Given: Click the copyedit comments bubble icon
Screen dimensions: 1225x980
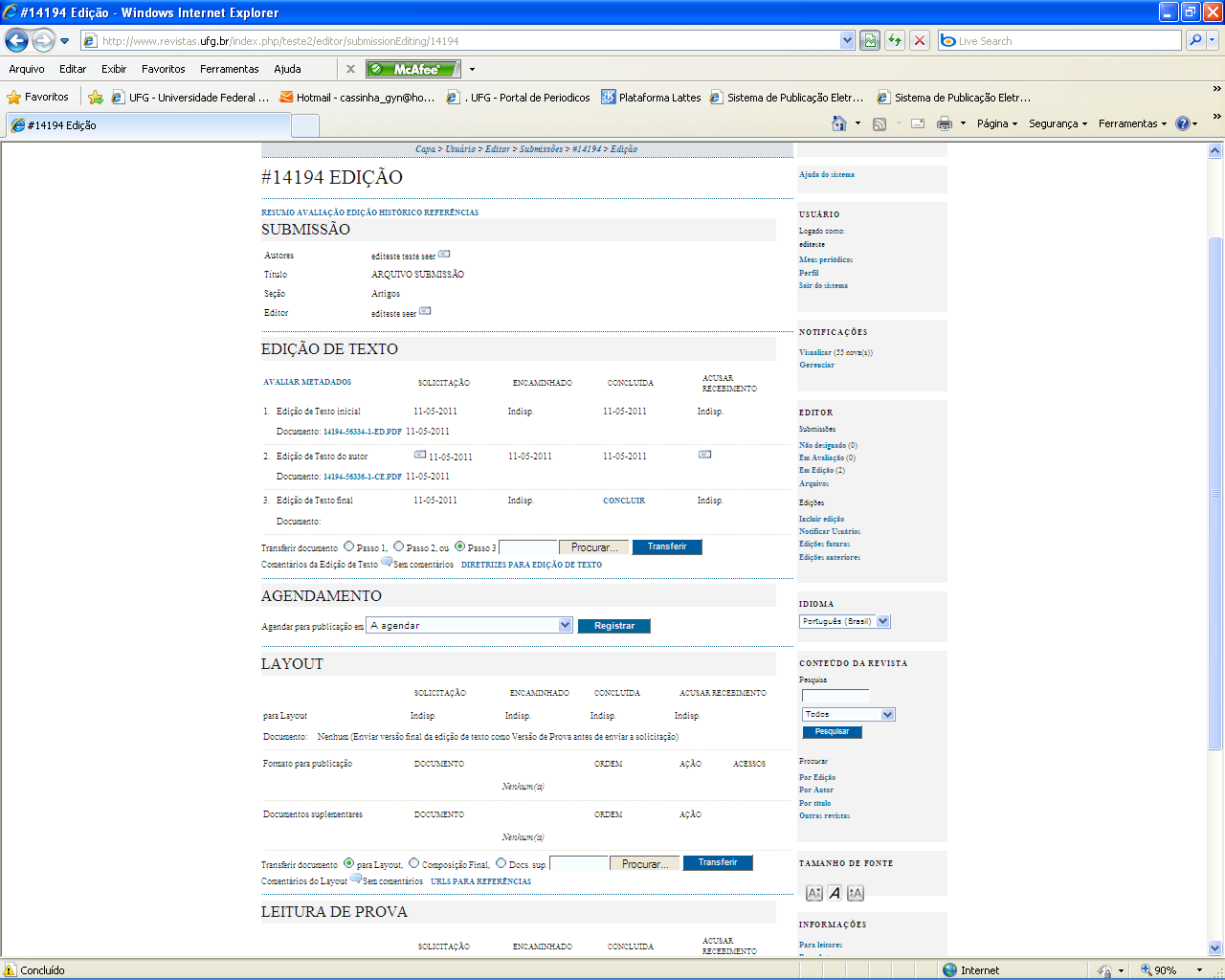Looking at the screenshot, I should (x=387, y=562).
